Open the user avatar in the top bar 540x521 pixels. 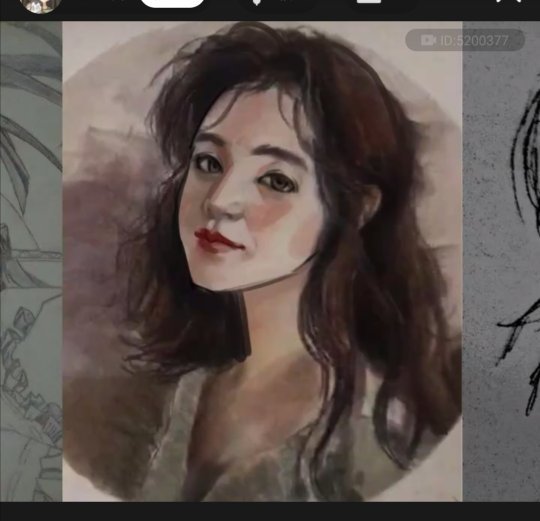[41, 6]
